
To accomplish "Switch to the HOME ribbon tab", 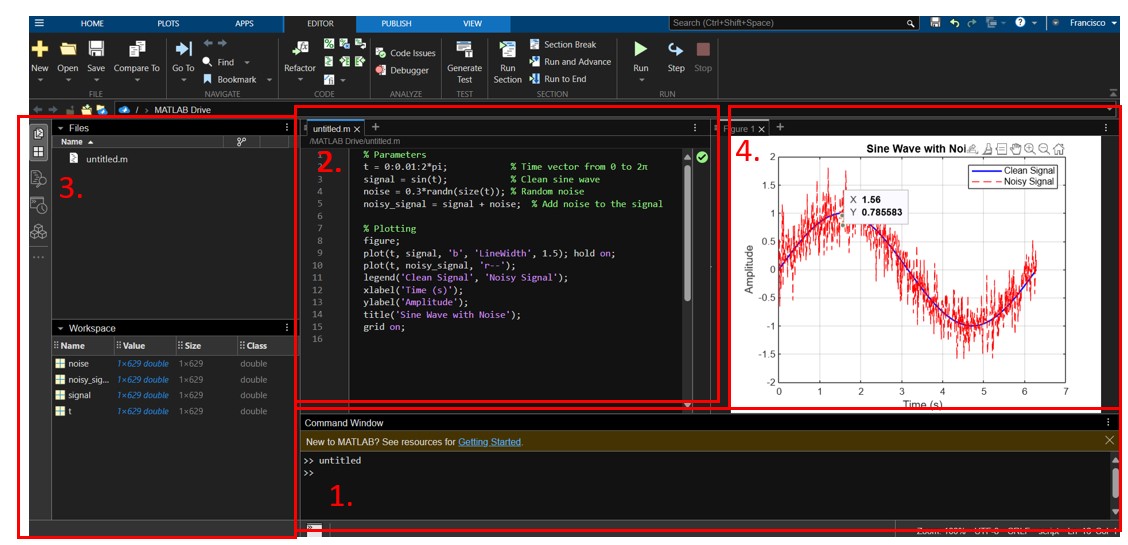I will point(92,24).
